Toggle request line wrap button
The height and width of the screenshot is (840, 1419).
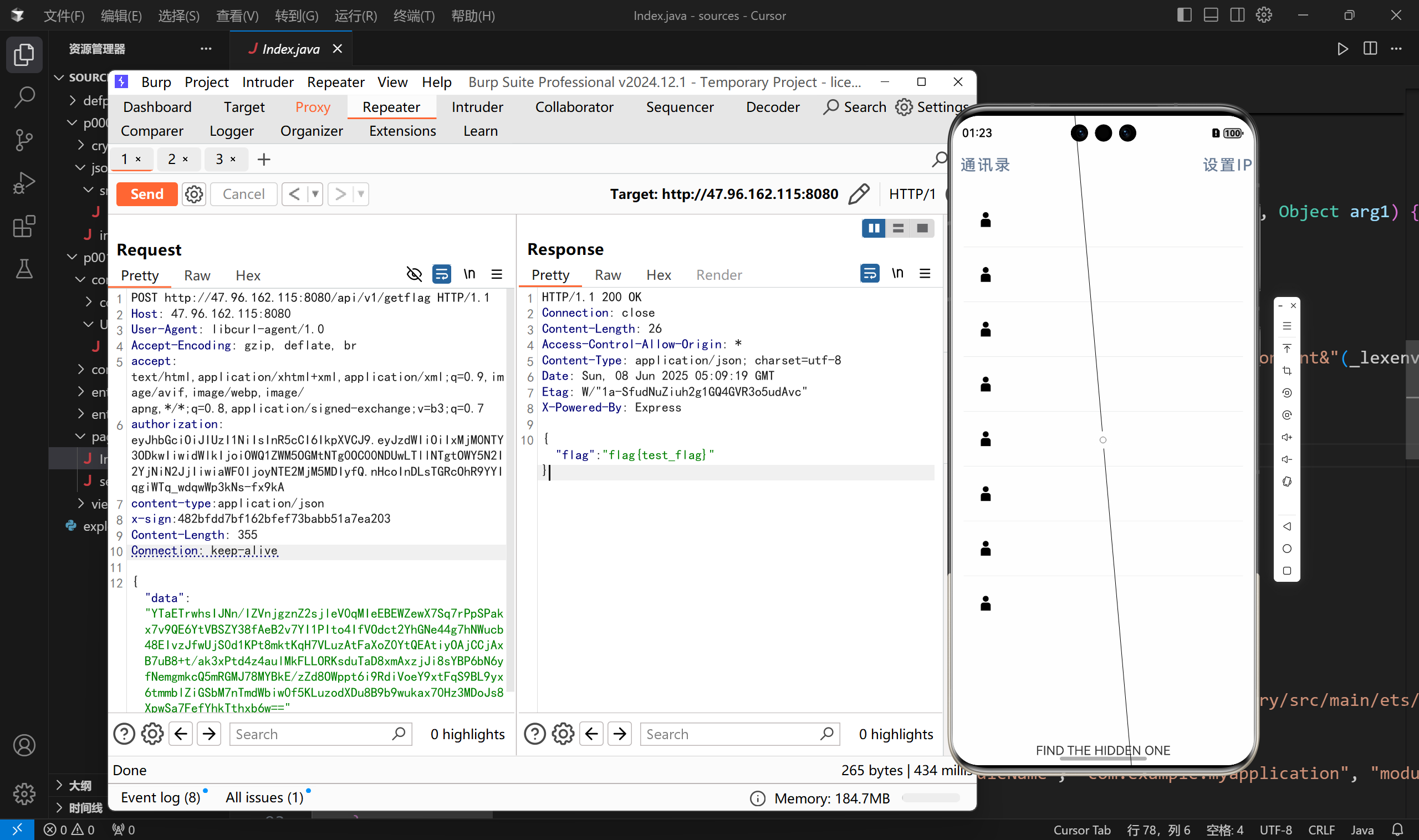pyautogui.click(x=441, y=274)
